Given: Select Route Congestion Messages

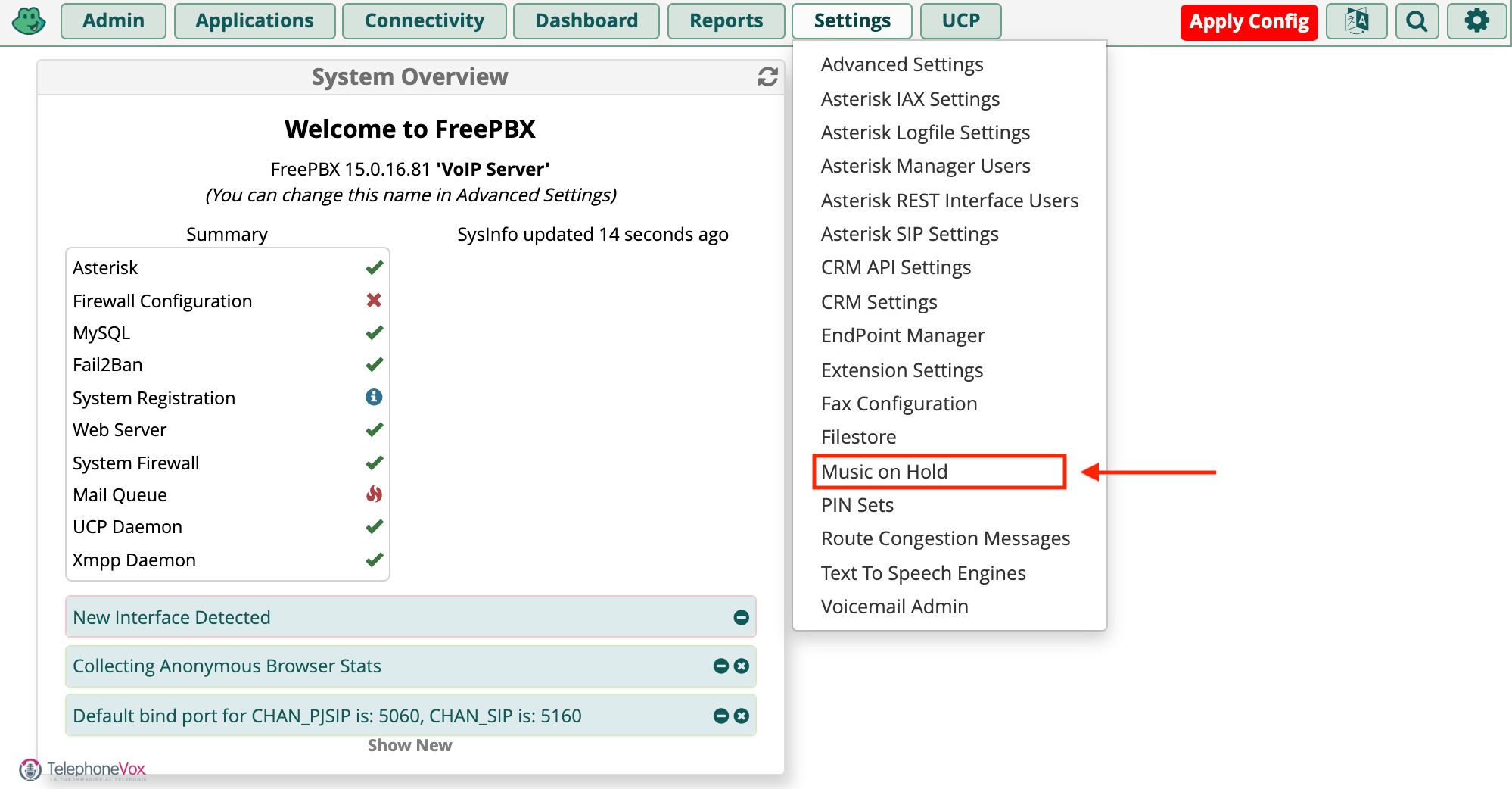Looking at the screenshot, I should pyautogui.click(x=946, y=538).
